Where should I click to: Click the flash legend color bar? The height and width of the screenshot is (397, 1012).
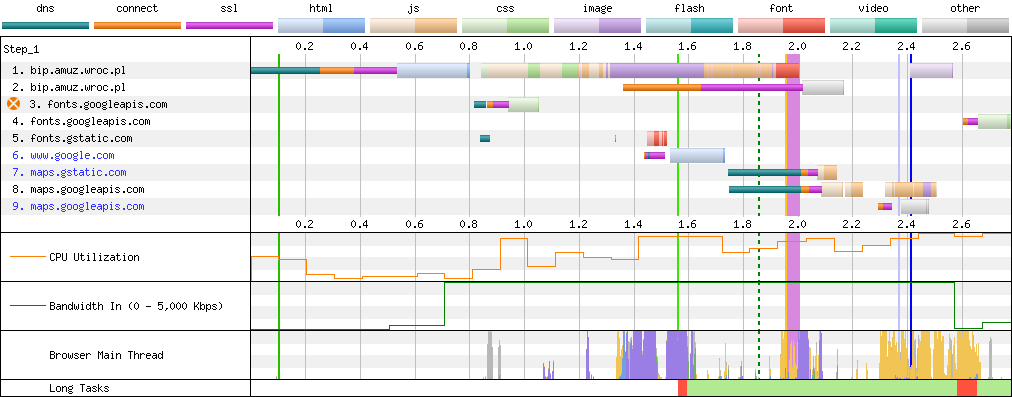[689, 25]
